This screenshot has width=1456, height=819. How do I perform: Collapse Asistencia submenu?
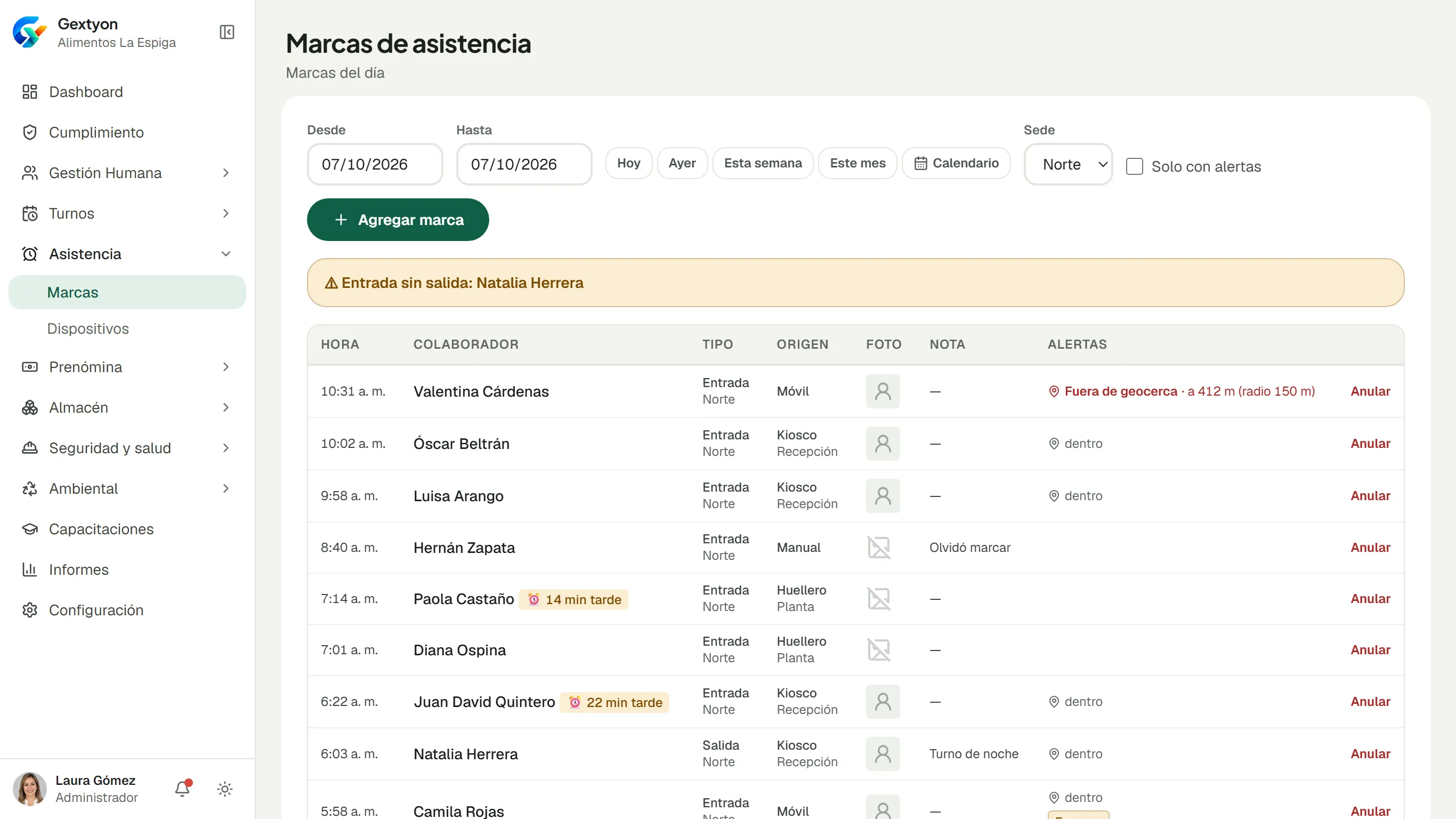tap(127, 254)
